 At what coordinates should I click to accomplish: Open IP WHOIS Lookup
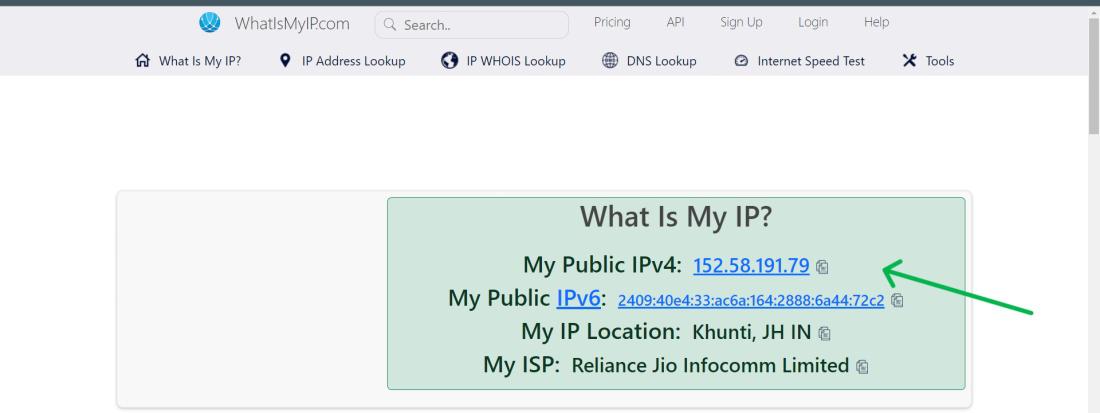tap(516, 61)
